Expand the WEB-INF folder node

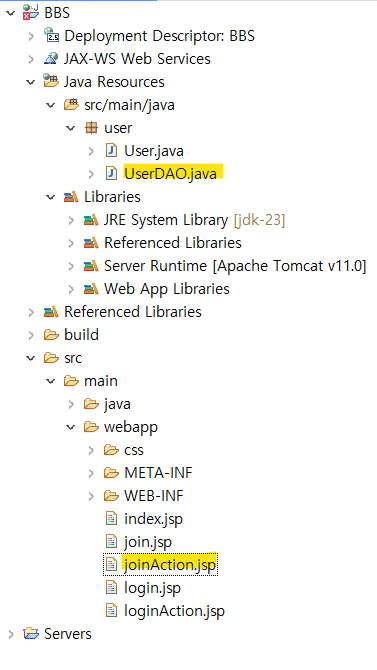91,496
